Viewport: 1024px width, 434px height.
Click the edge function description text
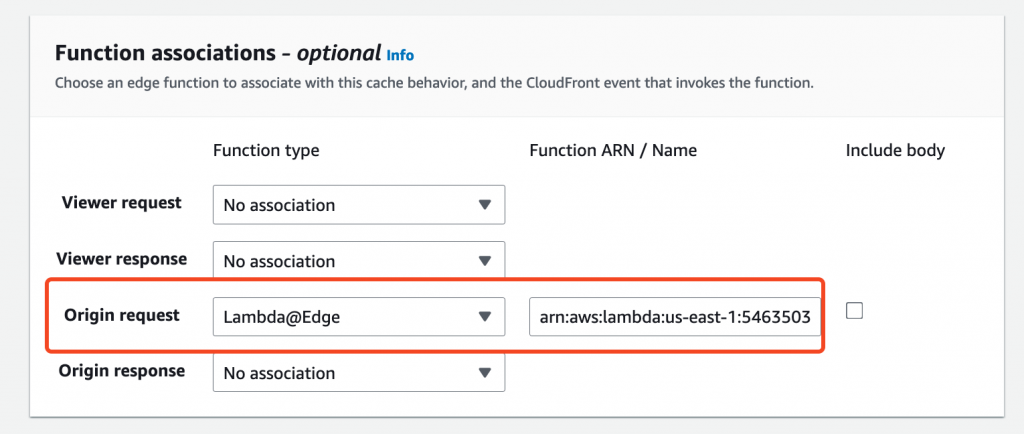434,82
